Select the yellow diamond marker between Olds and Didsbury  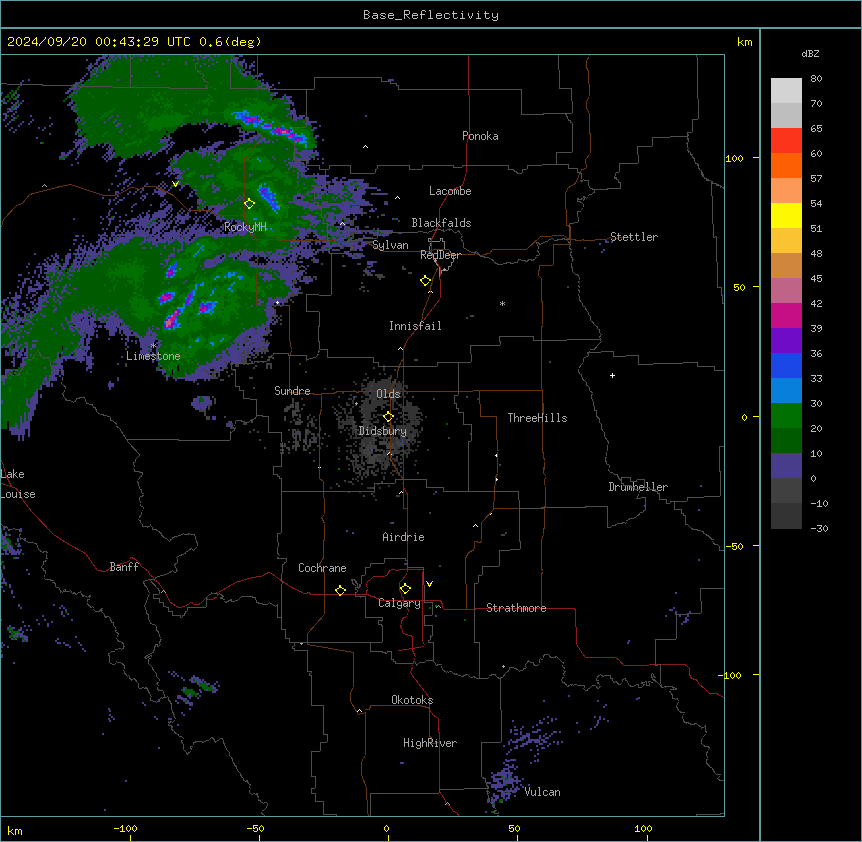(x=388, y=416)
